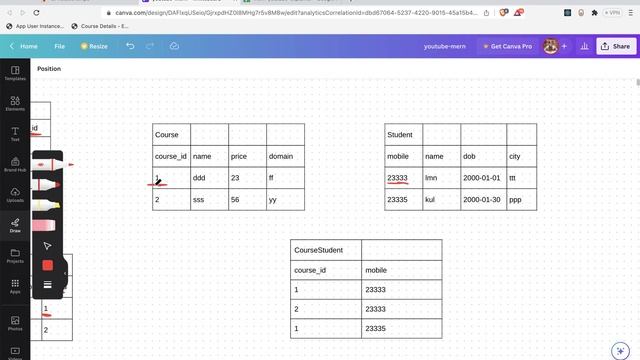This screenshot has width=640, height=360.
Task: Select the yy domain cell
Action: point(285,200)
